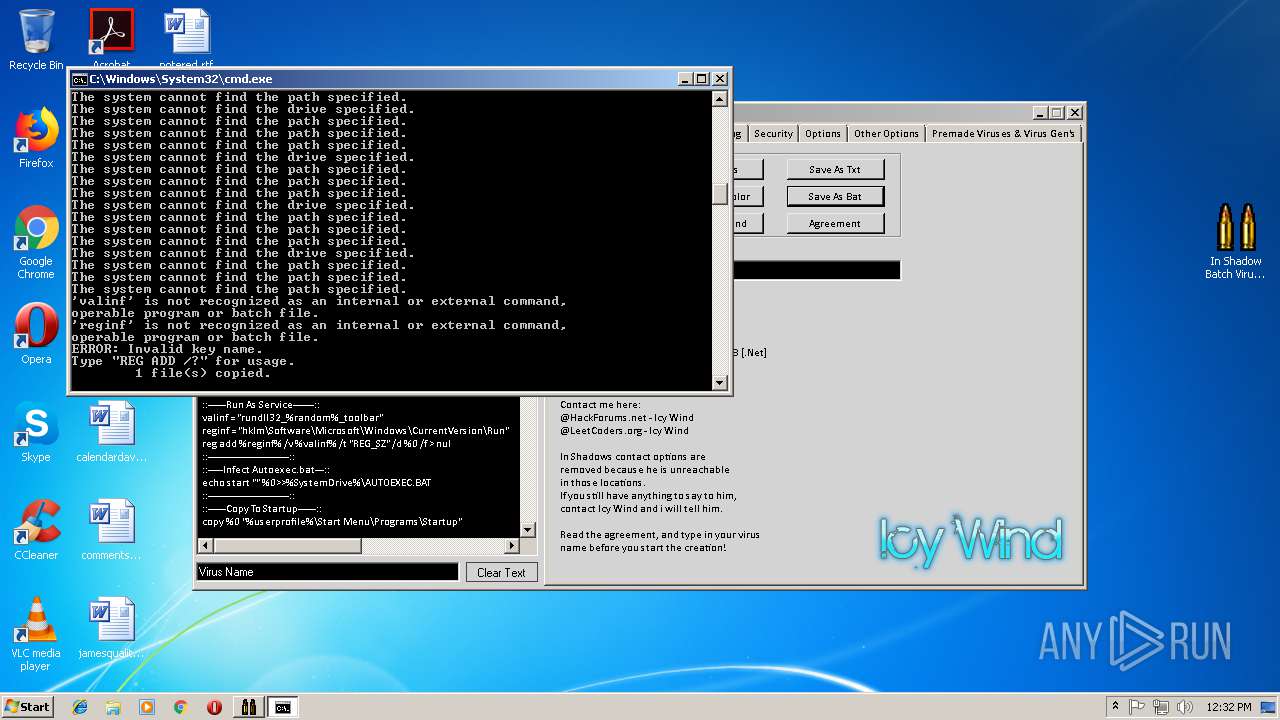Click the valinf="rundll32_%random%_toolbar" line
This screenshot has height=720, width=1280.
point(293,417)
